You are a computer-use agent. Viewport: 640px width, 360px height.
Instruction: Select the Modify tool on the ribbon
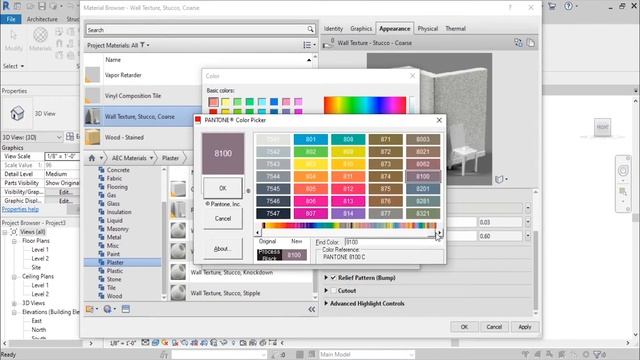point(13,40)
